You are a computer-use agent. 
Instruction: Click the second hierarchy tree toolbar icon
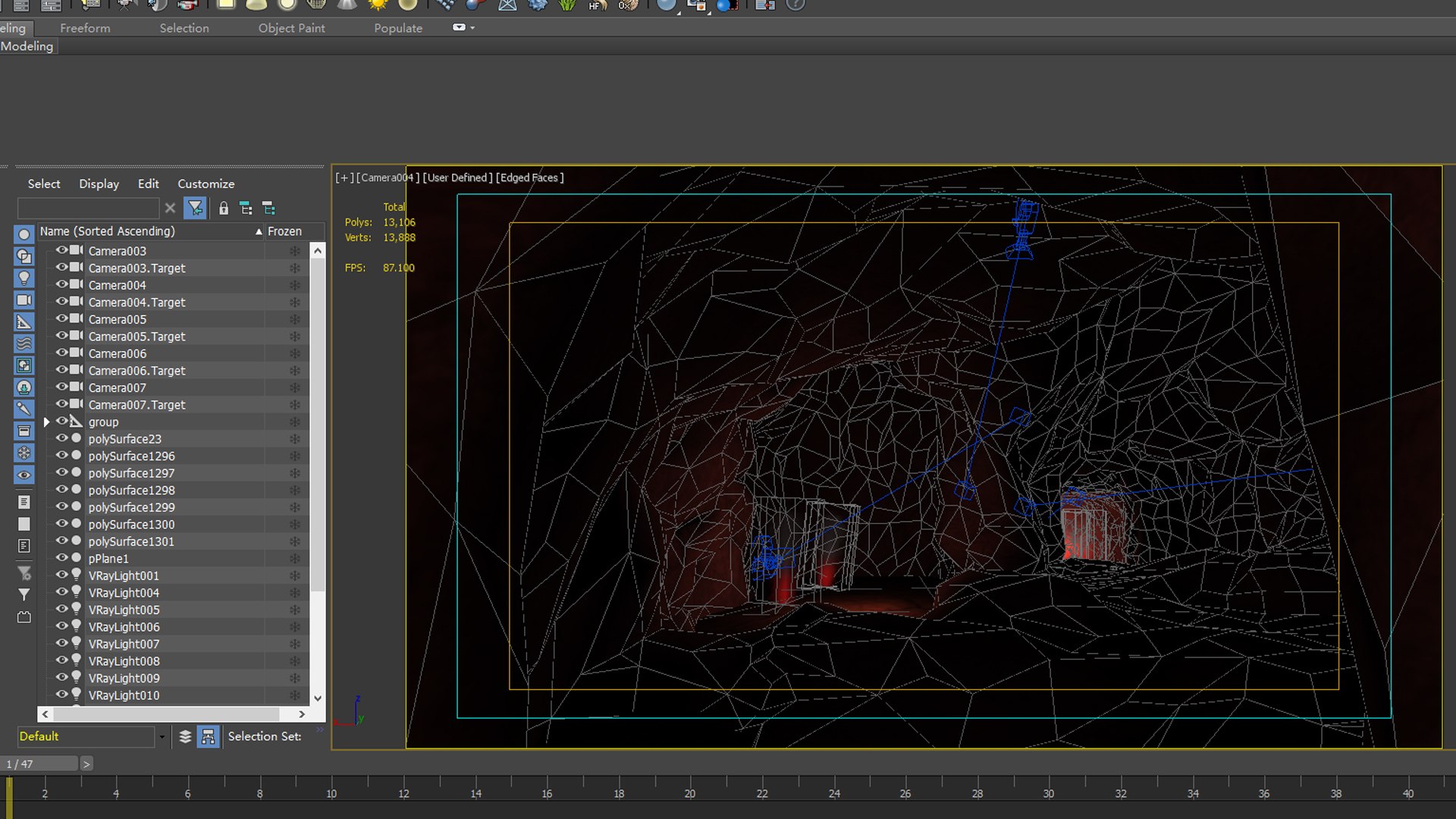click(x=268, y=208)
